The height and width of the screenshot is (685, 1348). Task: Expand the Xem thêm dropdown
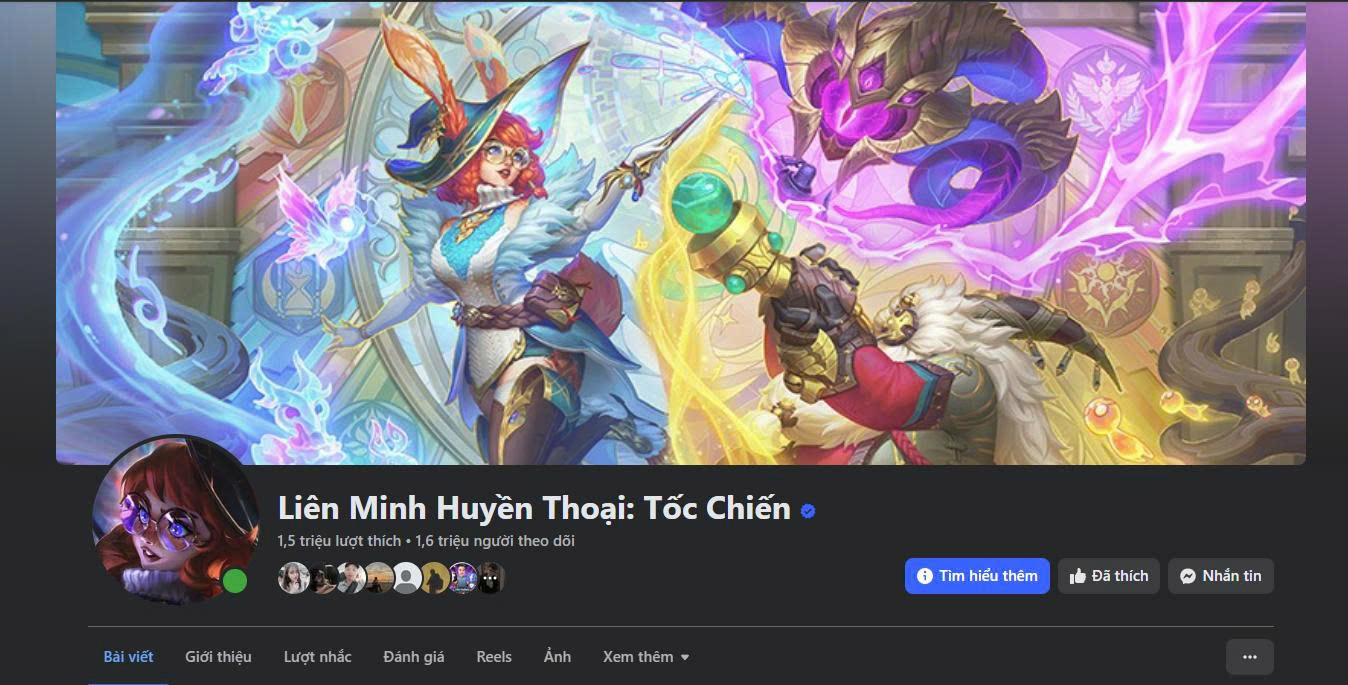coord(646,657)
